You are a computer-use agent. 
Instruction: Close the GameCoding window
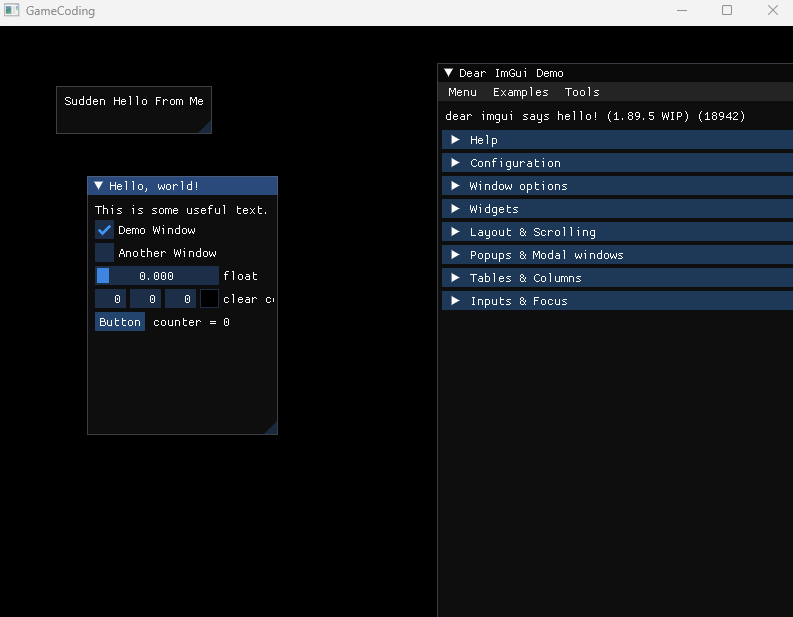coord(772,10)
